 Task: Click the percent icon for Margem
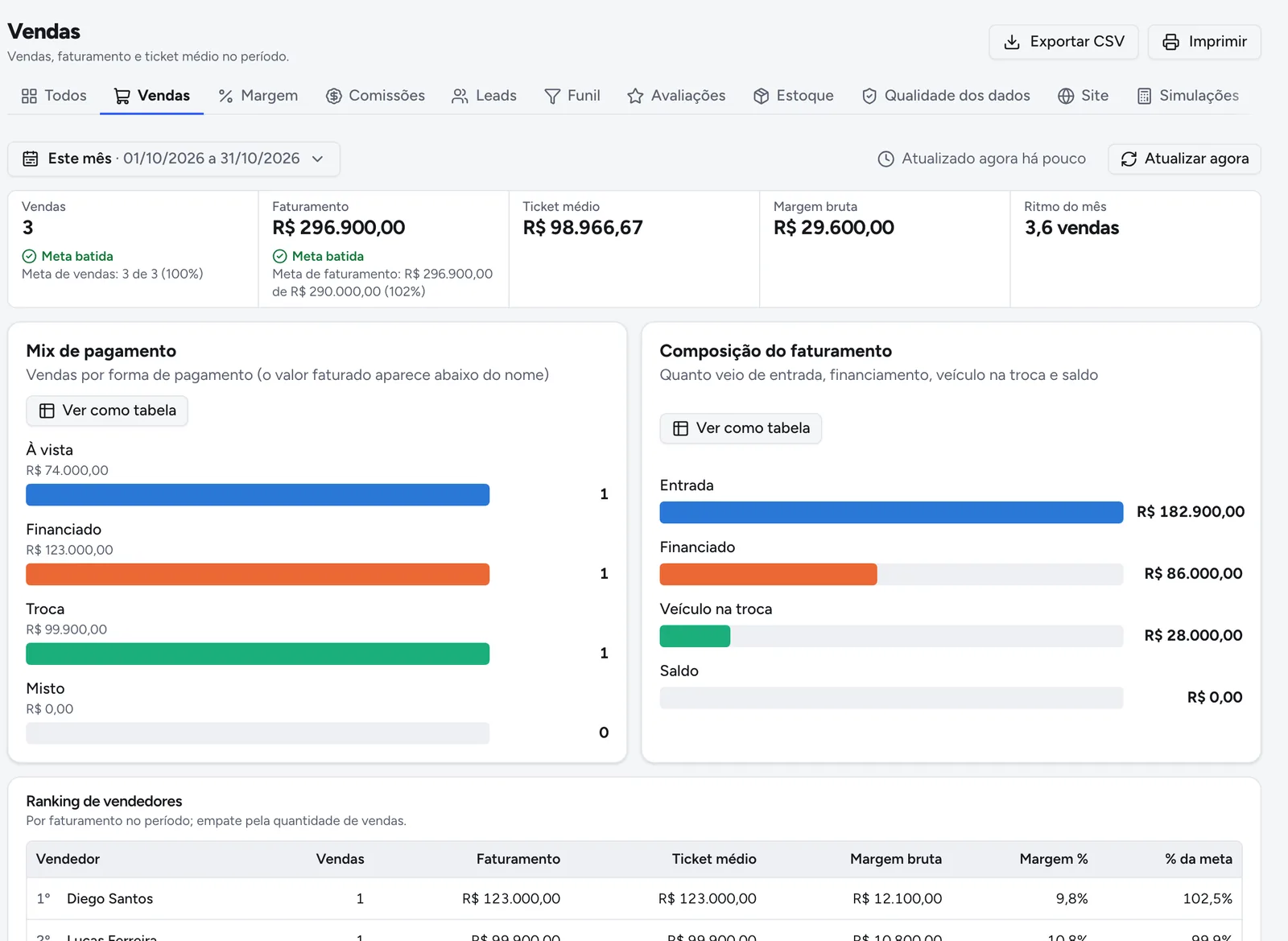[x=225, y=96]
